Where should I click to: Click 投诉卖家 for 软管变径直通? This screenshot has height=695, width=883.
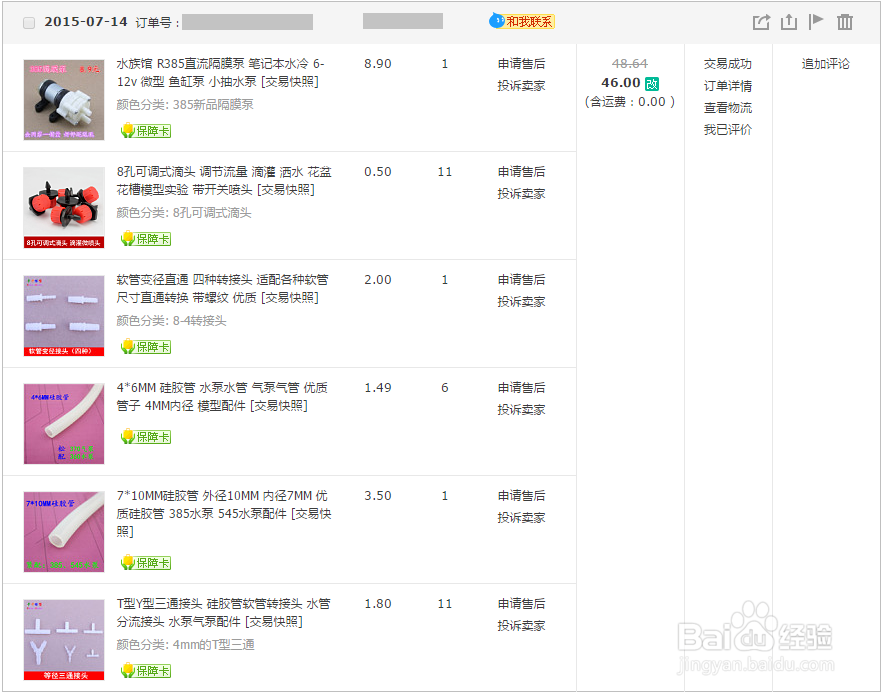tap(521, 302)
